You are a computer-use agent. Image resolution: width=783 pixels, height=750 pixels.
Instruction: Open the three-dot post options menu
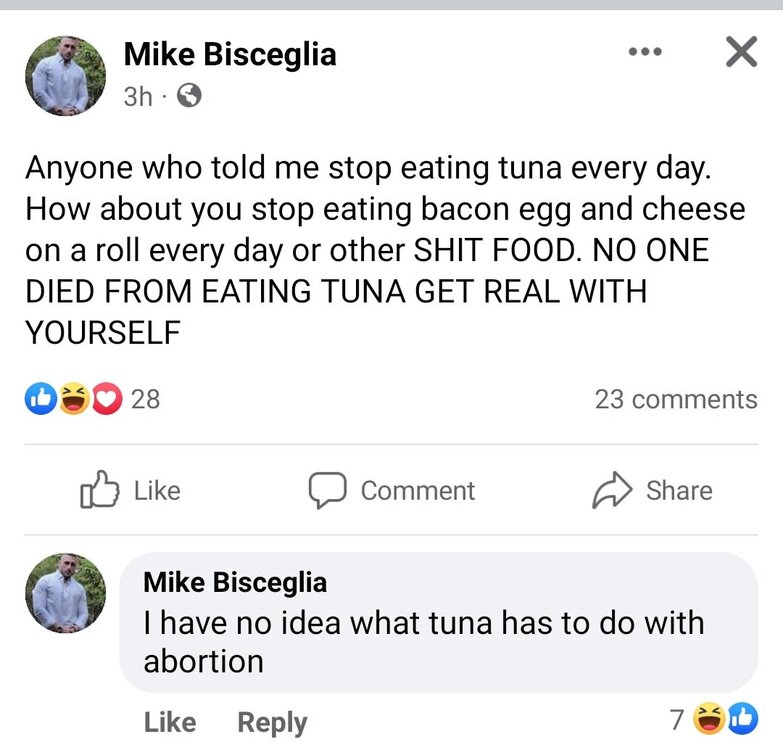point(645,51)
